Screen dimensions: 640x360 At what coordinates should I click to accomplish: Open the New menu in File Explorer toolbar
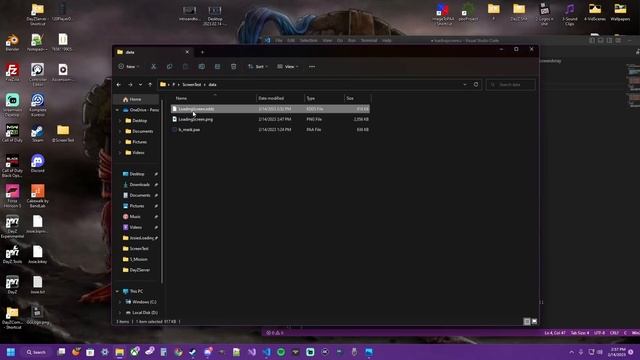(x=129, y=67)
